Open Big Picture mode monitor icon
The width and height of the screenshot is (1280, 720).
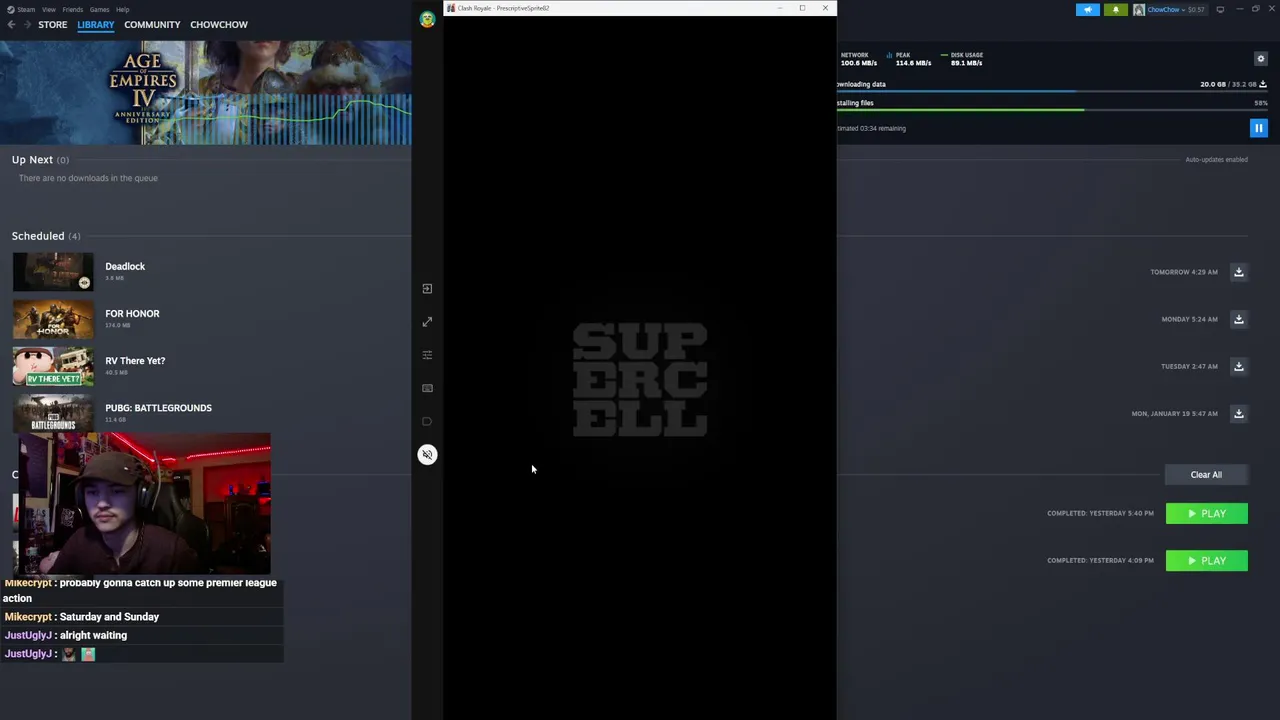coord(1220,10)
